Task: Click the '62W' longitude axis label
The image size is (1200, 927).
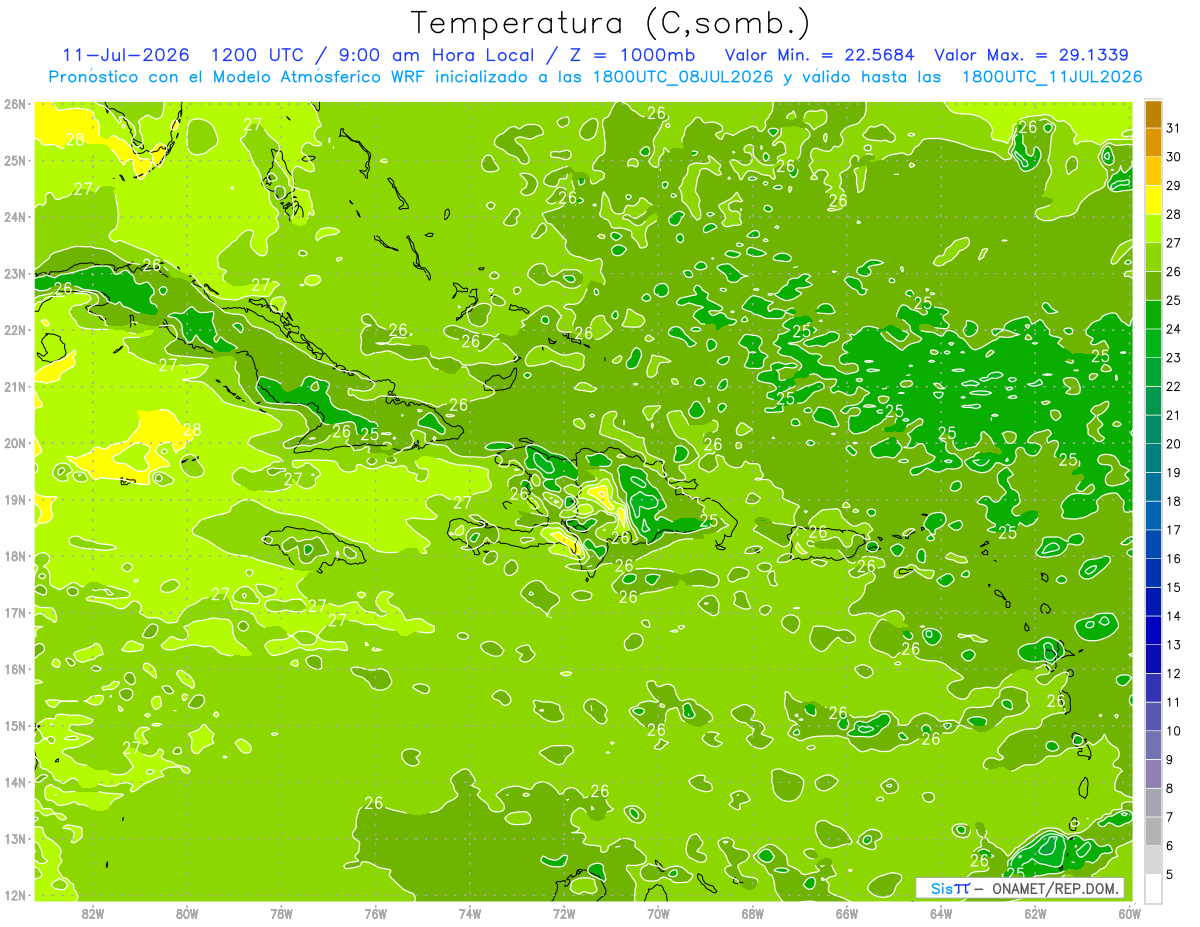Action: [1035, 913]
